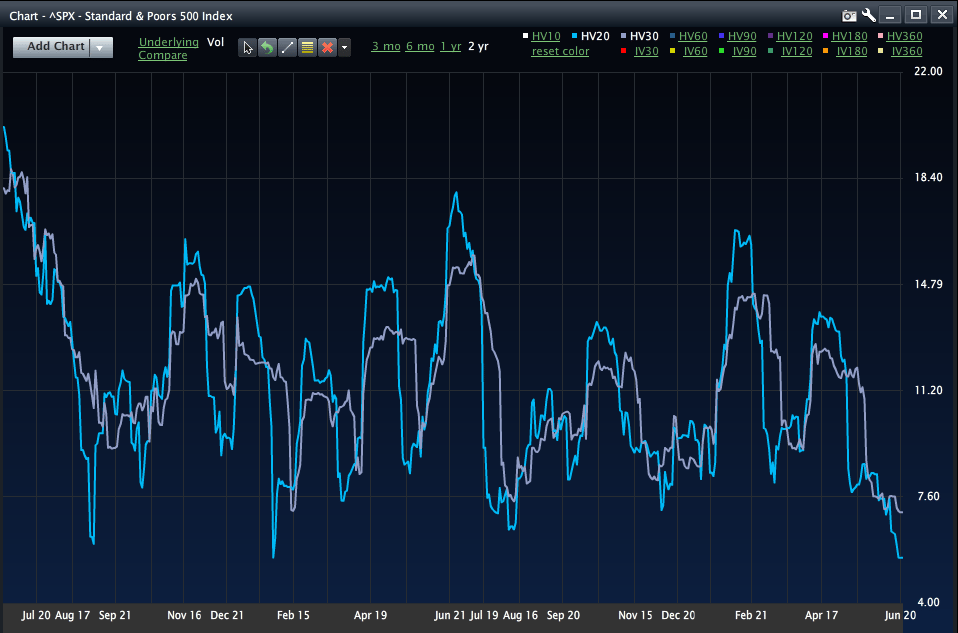Open chart settings via wrench icon

868,15
